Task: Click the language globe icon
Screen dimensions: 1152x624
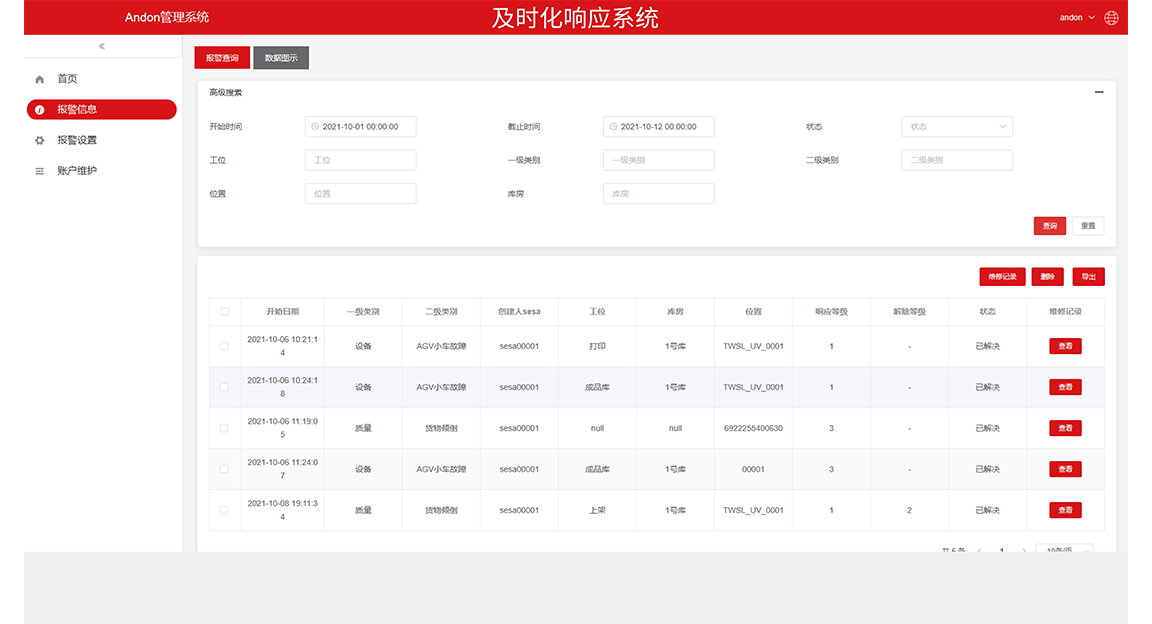Action: 1111,17
